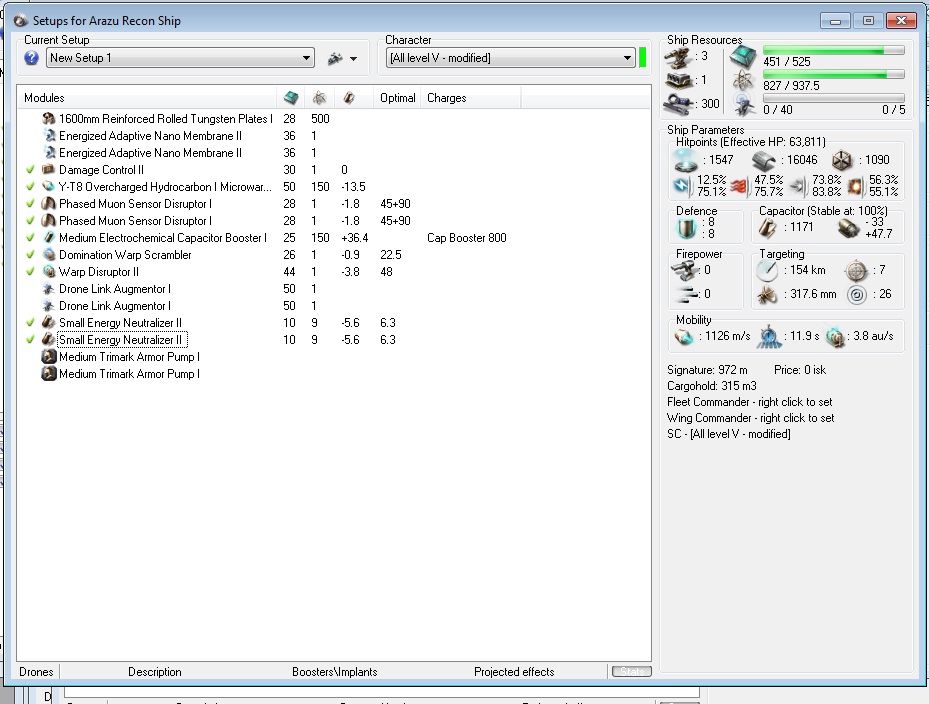Click the ship setup options icon
The height and width of the screenshot is (704, 929).
pyautogui.click(x=335, y=58)
